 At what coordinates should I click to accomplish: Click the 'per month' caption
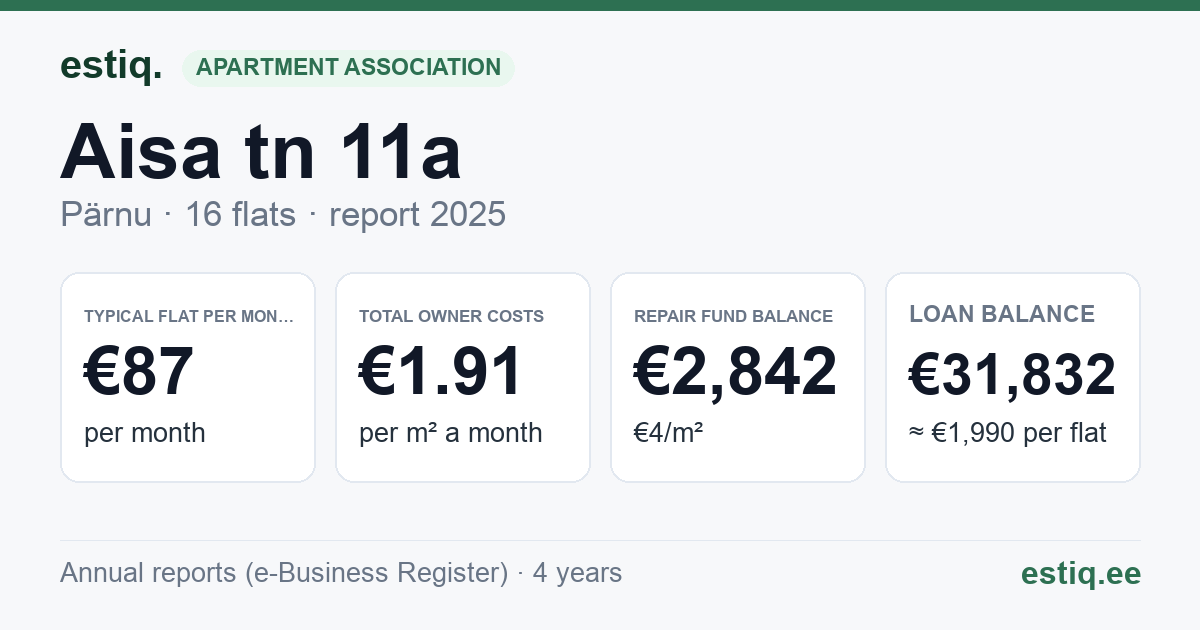click(x=145, y=433)
